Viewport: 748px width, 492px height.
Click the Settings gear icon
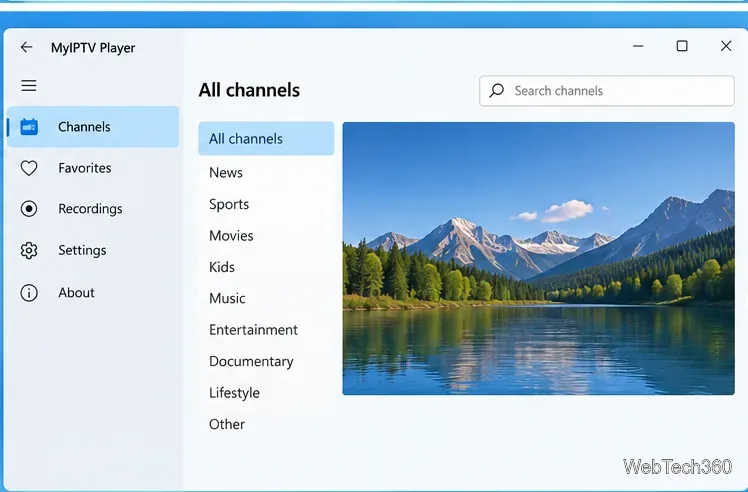pos(29,251)
